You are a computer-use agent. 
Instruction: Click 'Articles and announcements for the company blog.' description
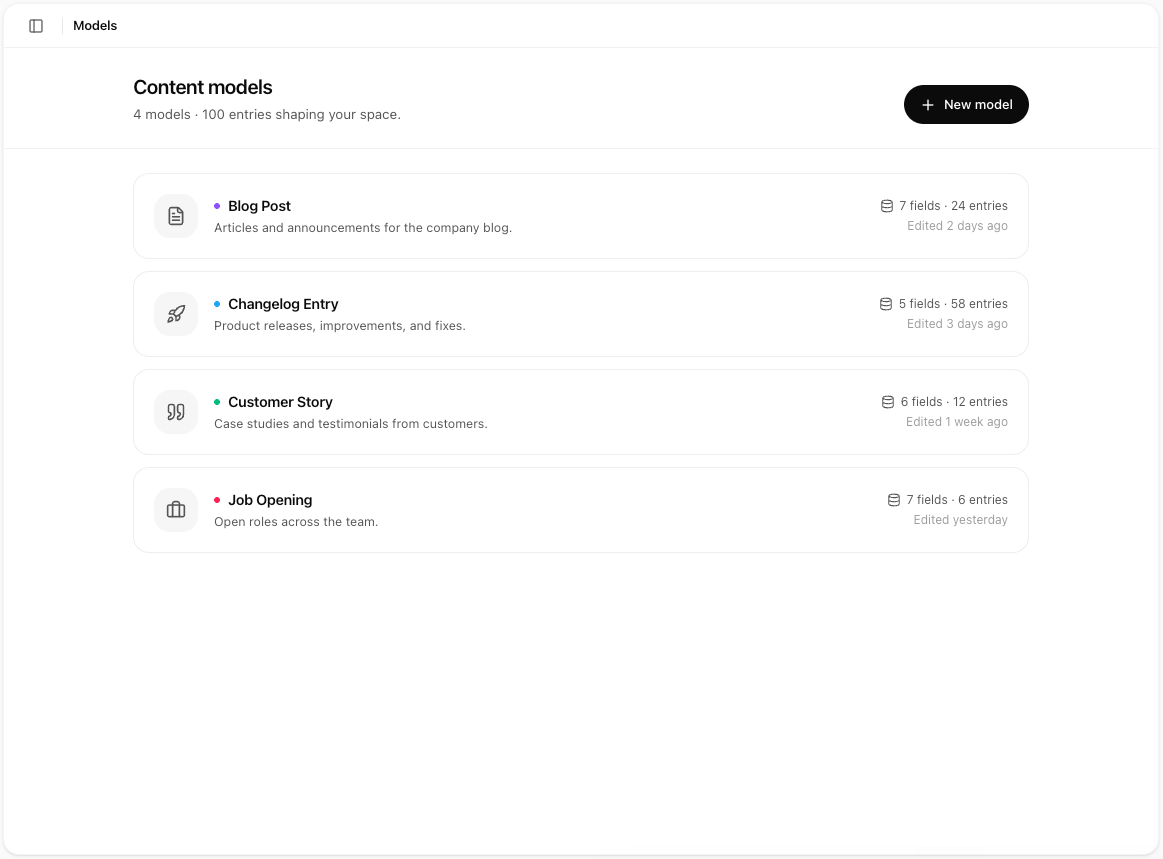tap(363, 228)
